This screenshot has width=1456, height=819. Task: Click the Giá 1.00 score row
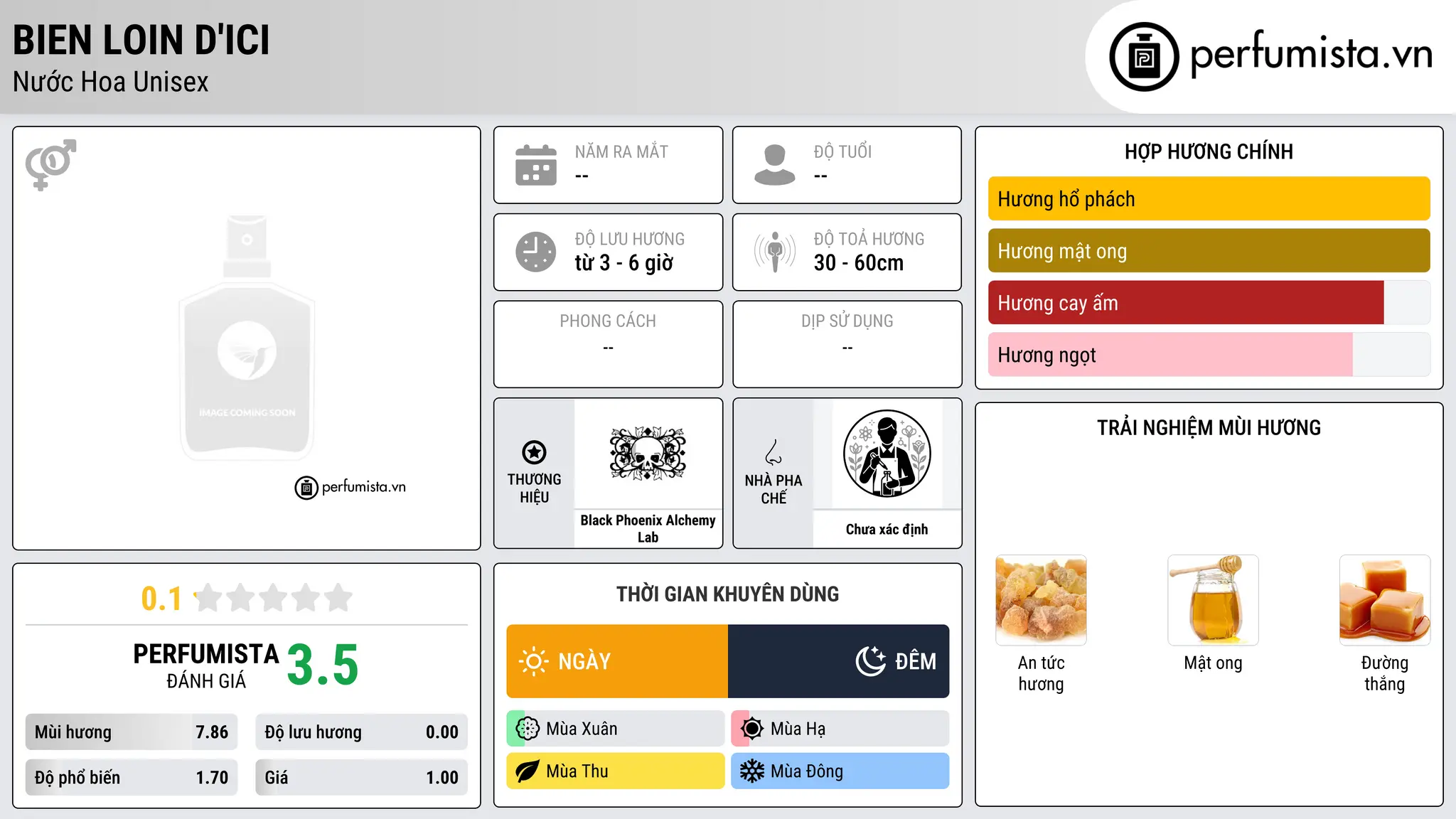[362, 778]
